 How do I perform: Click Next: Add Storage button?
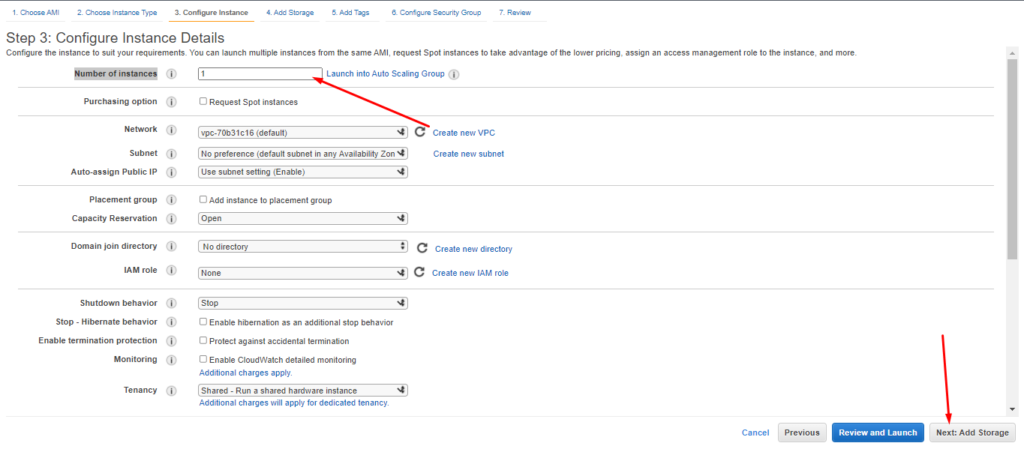click(972, 432)
